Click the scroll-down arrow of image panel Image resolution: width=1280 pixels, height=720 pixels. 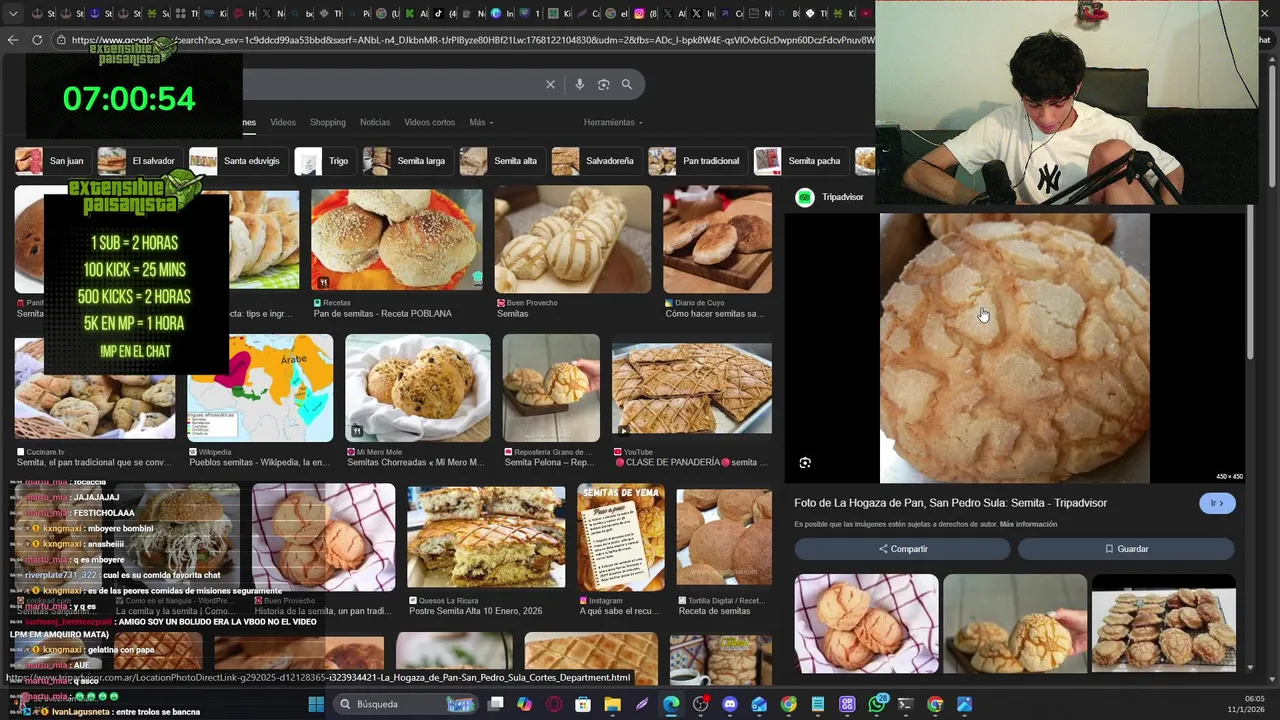(1250, 666)
